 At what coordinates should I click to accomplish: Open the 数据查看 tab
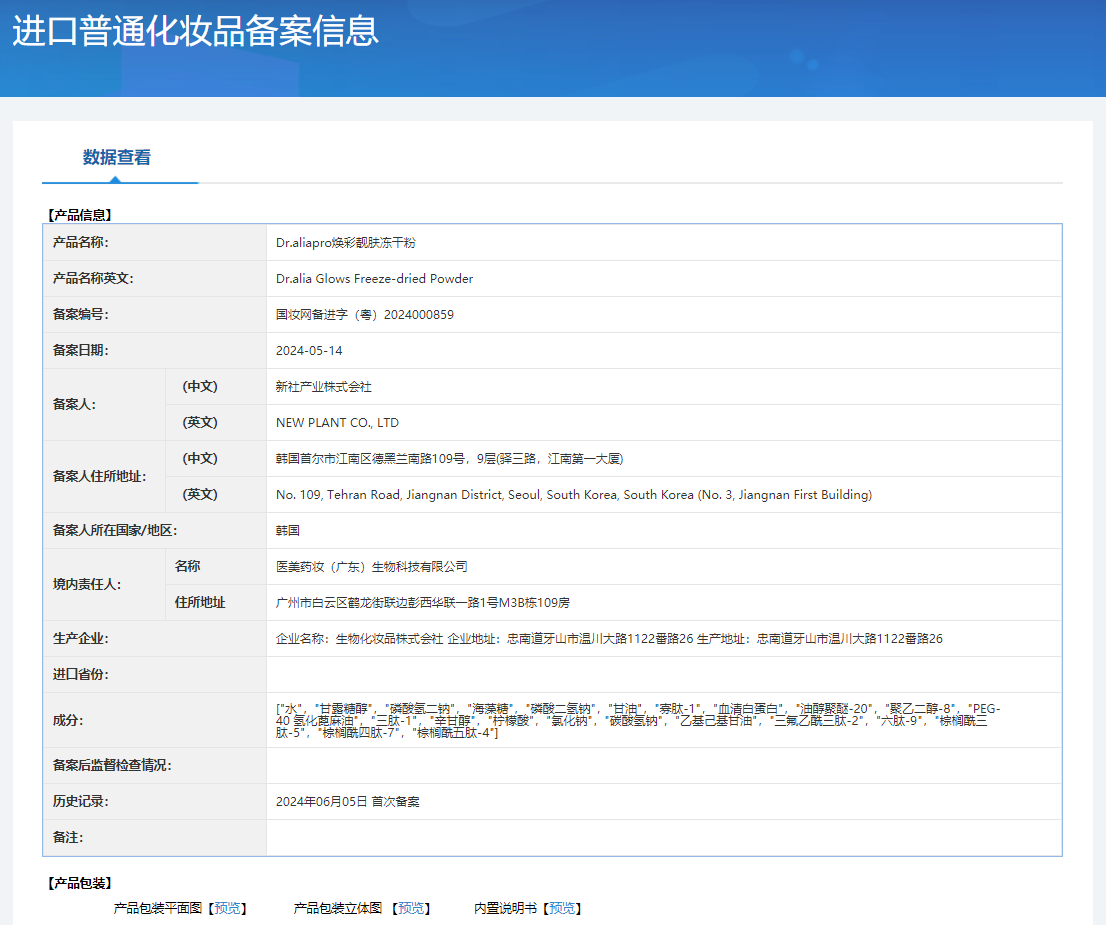[x=117, y=157]
